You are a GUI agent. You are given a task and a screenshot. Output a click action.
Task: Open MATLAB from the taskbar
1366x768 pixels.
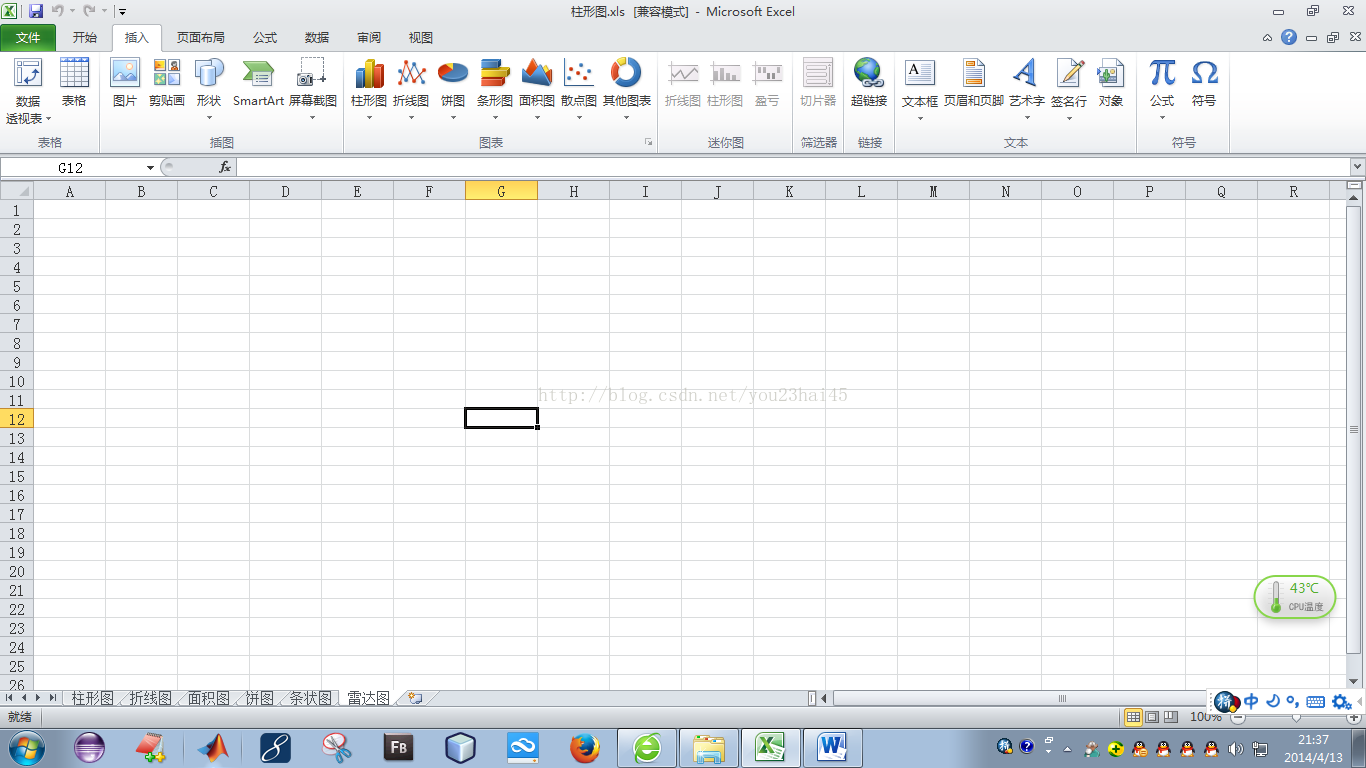pyautogui.click(x=213, y=747)
